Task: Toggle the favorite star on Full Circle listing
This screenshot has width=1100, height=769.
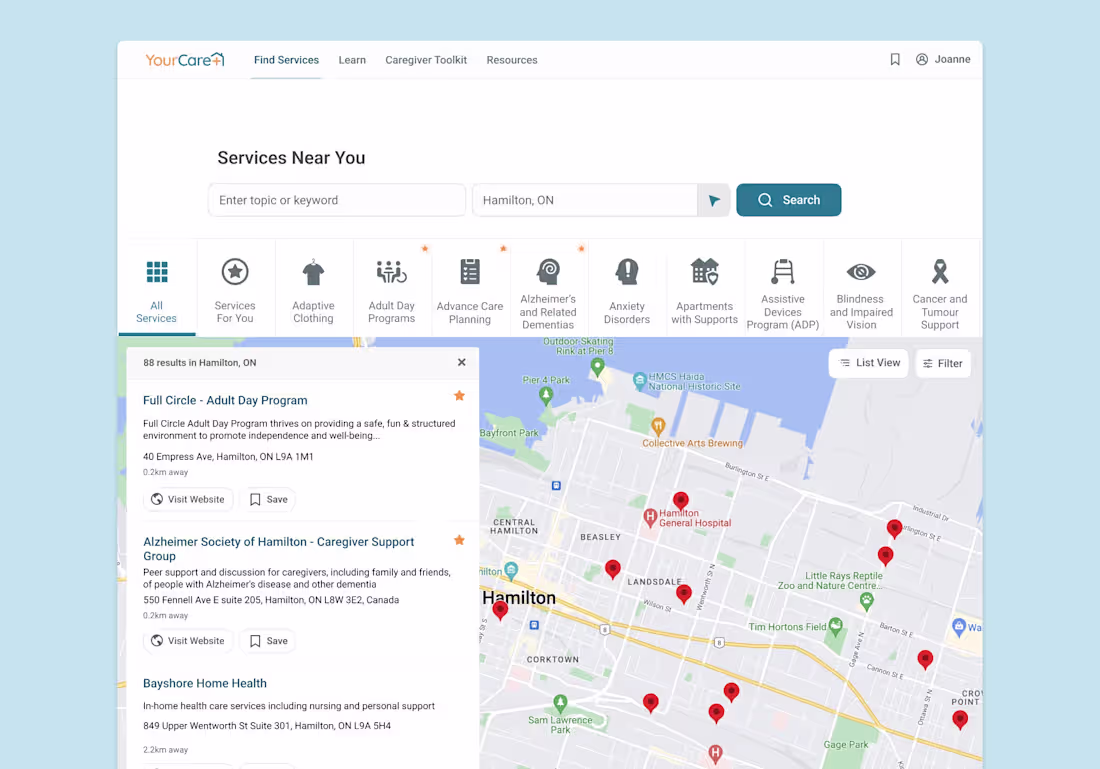Action: tap(459, 395)
